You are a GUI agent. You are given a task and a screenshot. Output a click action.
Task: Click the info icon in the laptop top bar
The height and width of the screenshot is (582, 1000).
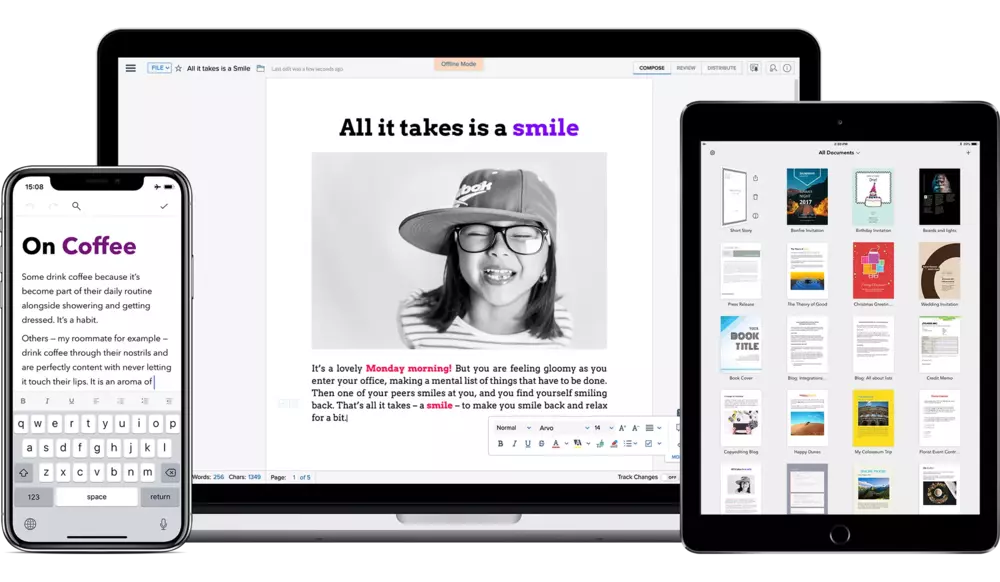(x=788, y=68)
